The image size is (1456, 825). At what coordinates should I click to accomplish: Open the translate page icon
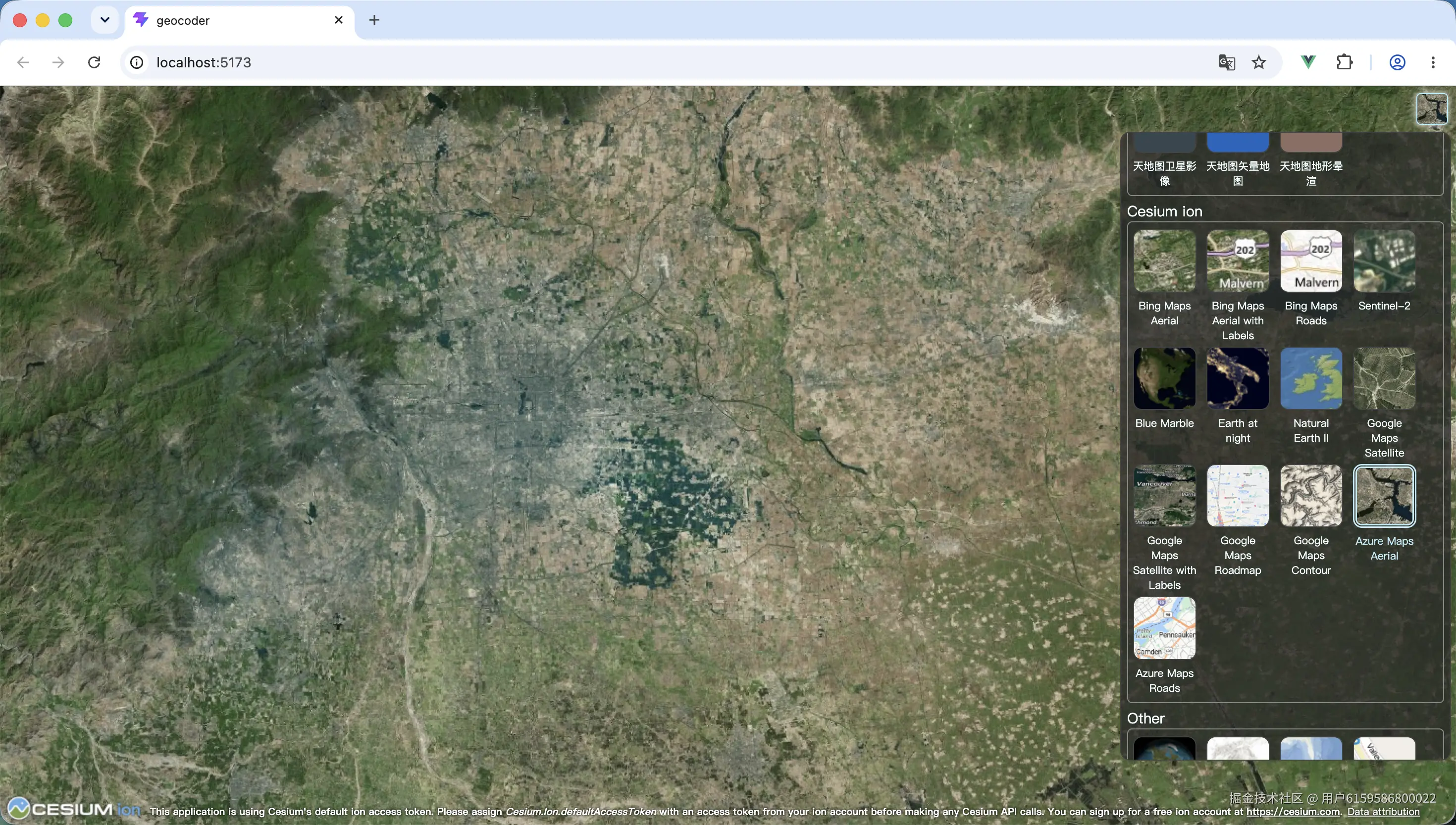click(x=1227, y=62)
